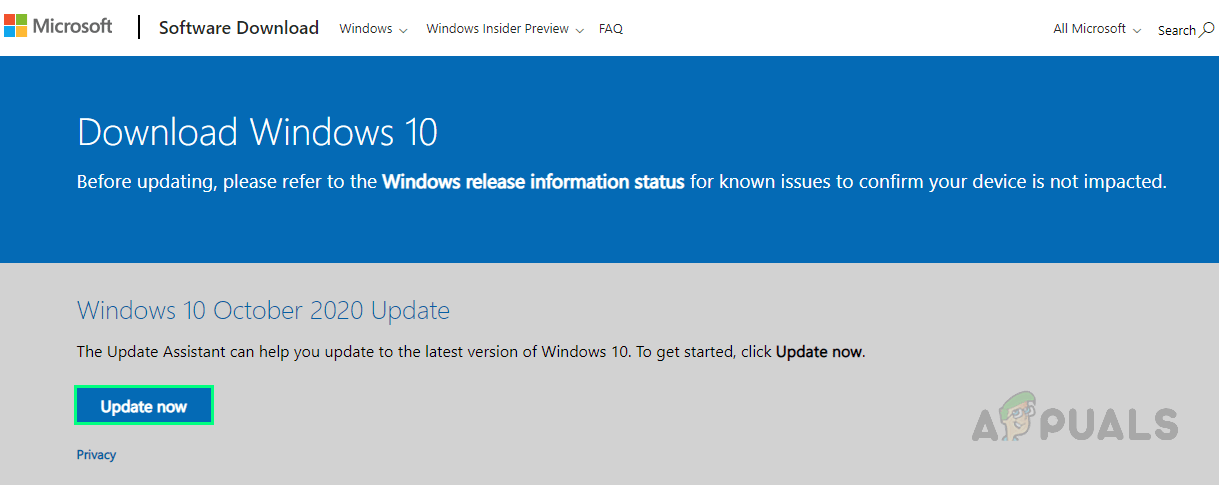Open the Windows navigation menu label
1219x485 pixels.
click(x=365, y=29)
